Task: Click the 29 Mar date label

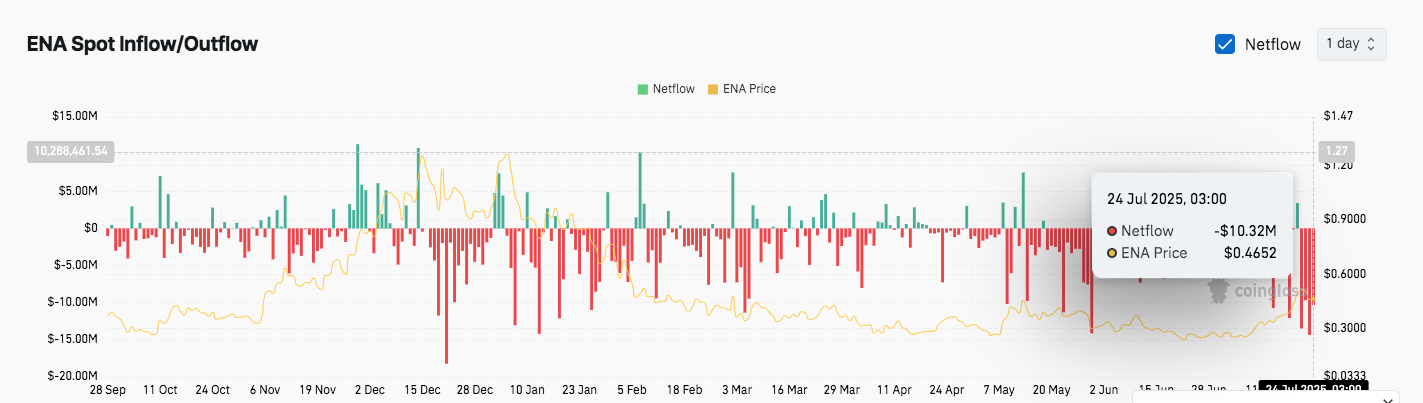Action: point(841,389)
